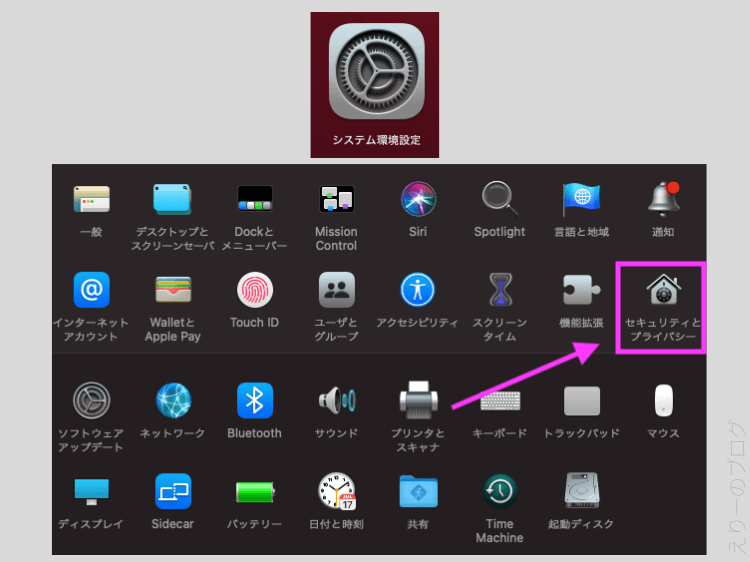Viewport: 750px width, 562px height.
Task: Open Time Machine preferences
Action: coord(500,491)
